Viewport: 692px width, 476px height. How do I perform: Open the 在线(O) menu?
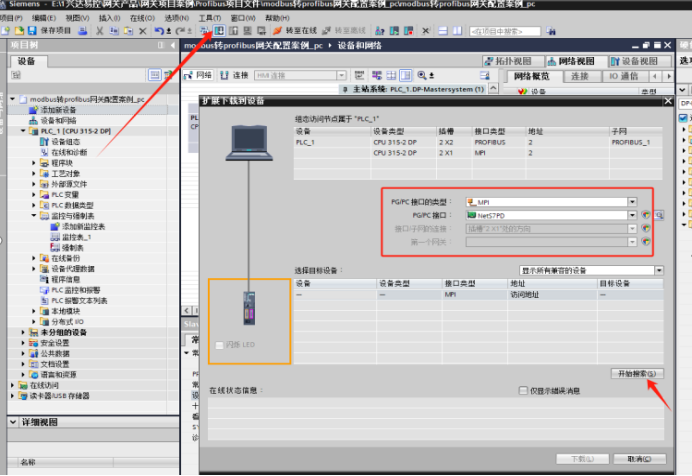[x=142, y=18]
